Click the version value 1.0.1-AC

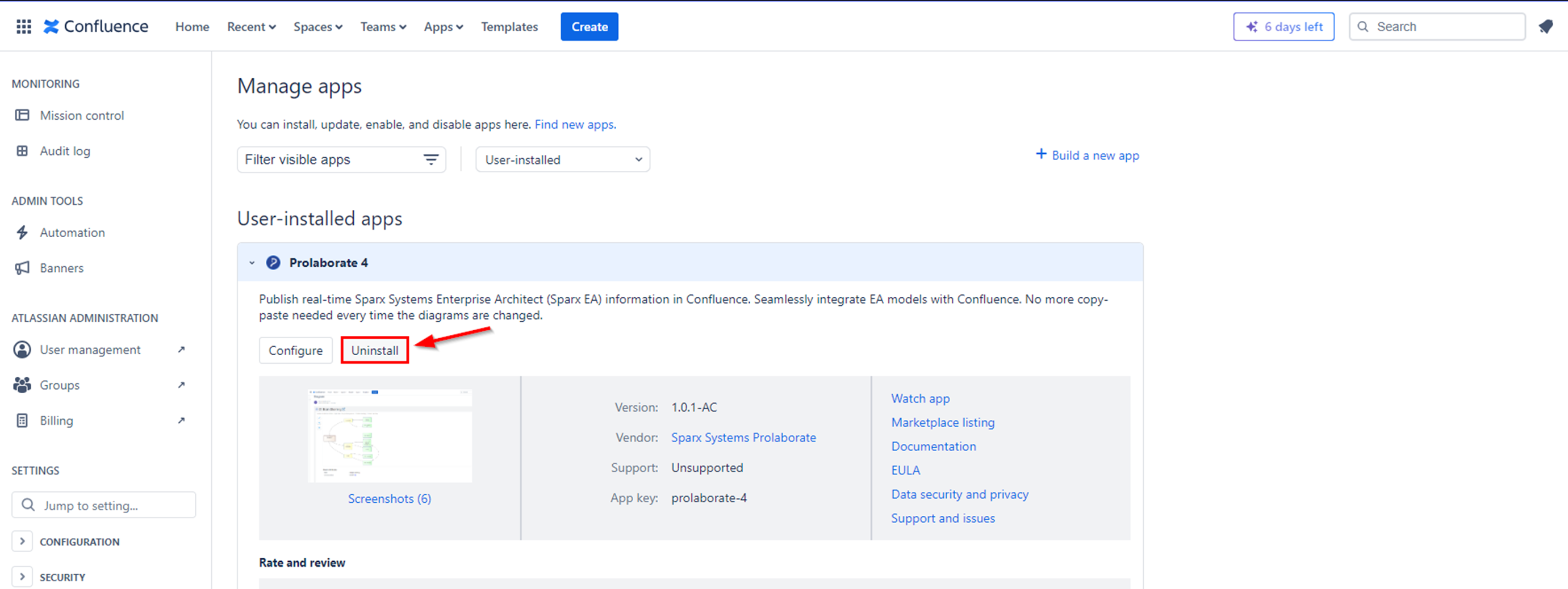tap(694, 407)
